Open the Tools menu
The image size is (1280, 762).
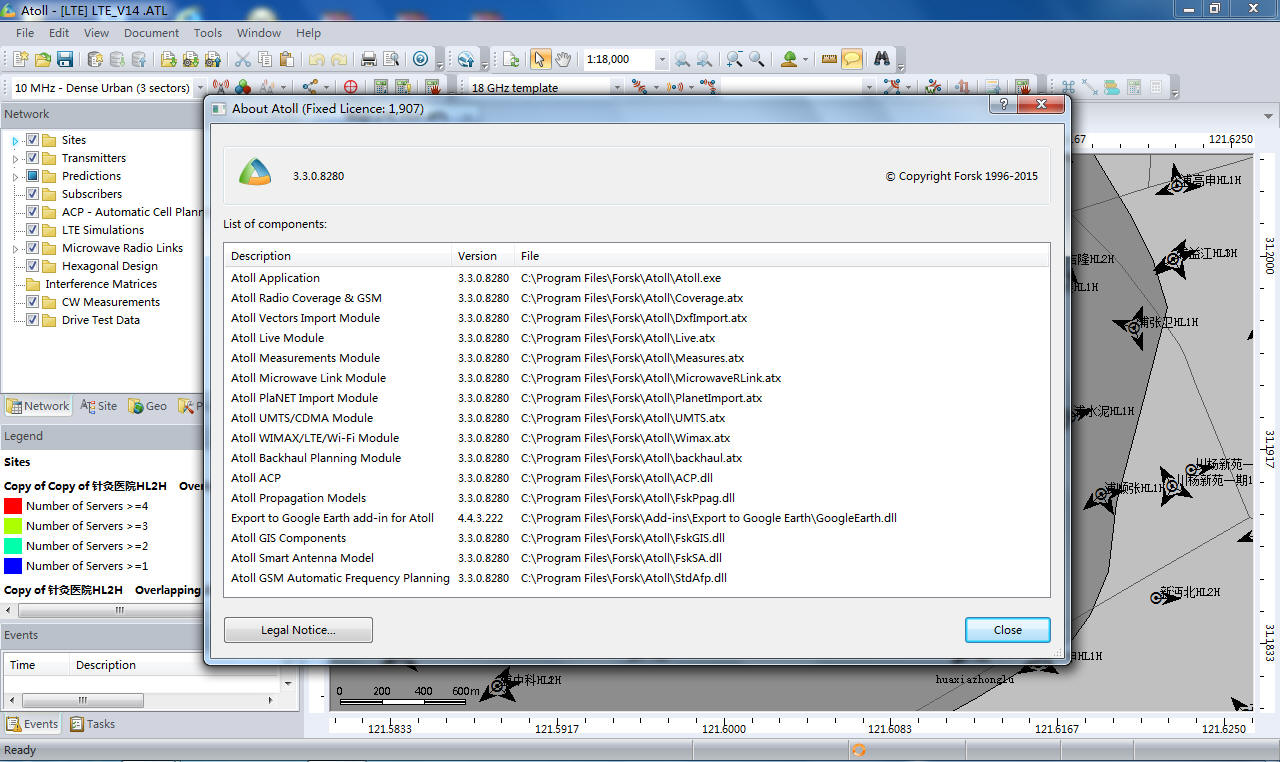208,33
